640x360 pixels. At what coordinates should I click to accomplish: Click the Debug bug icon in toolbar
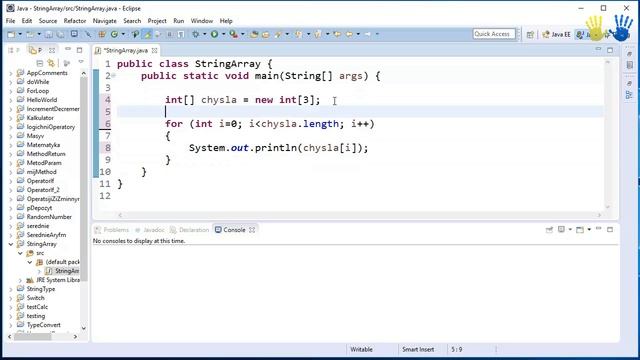click(x=196, y=34)
